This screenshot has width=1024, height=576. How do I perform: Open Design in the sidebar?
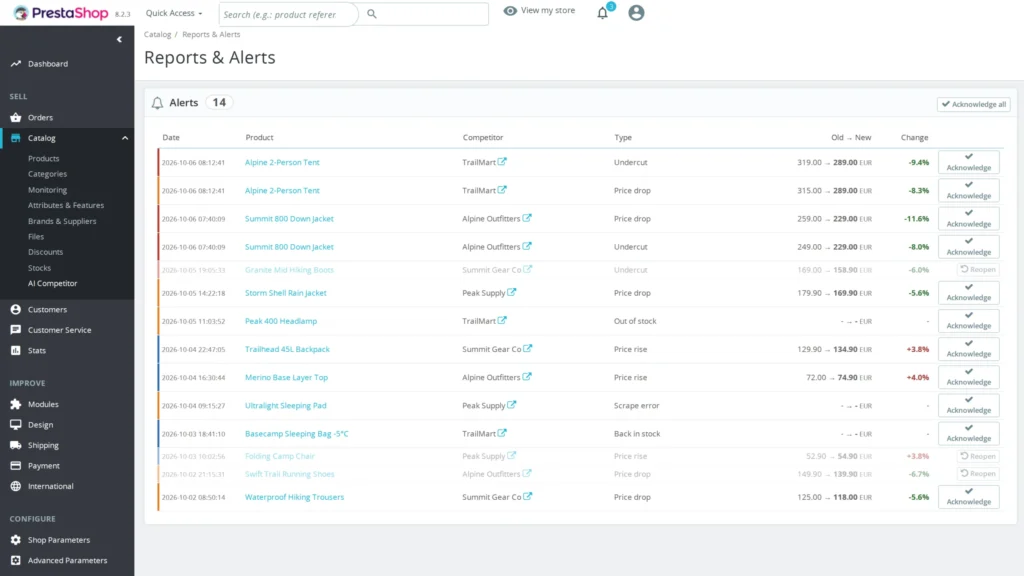40,424
